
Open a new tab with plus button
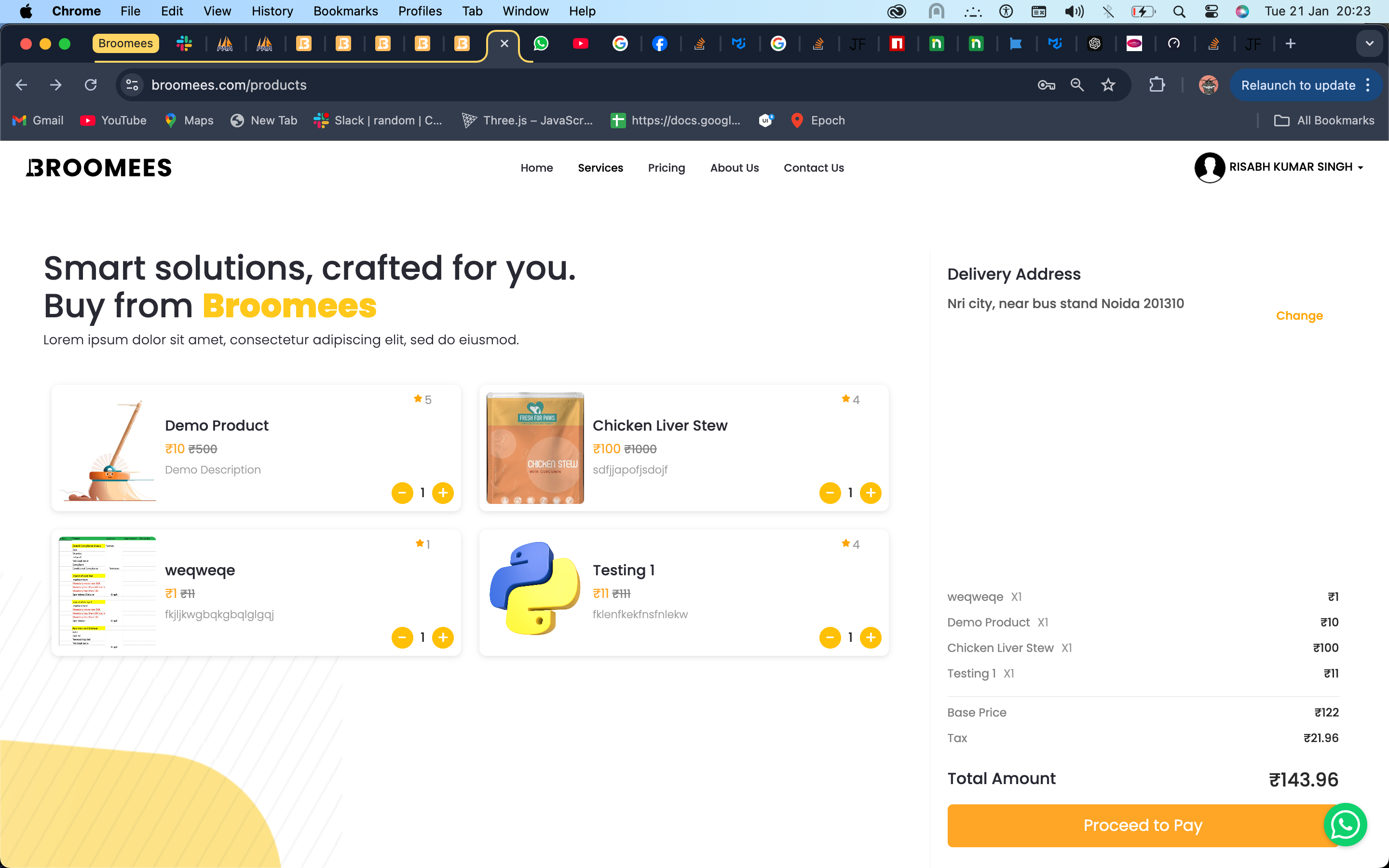(1290, 43)
